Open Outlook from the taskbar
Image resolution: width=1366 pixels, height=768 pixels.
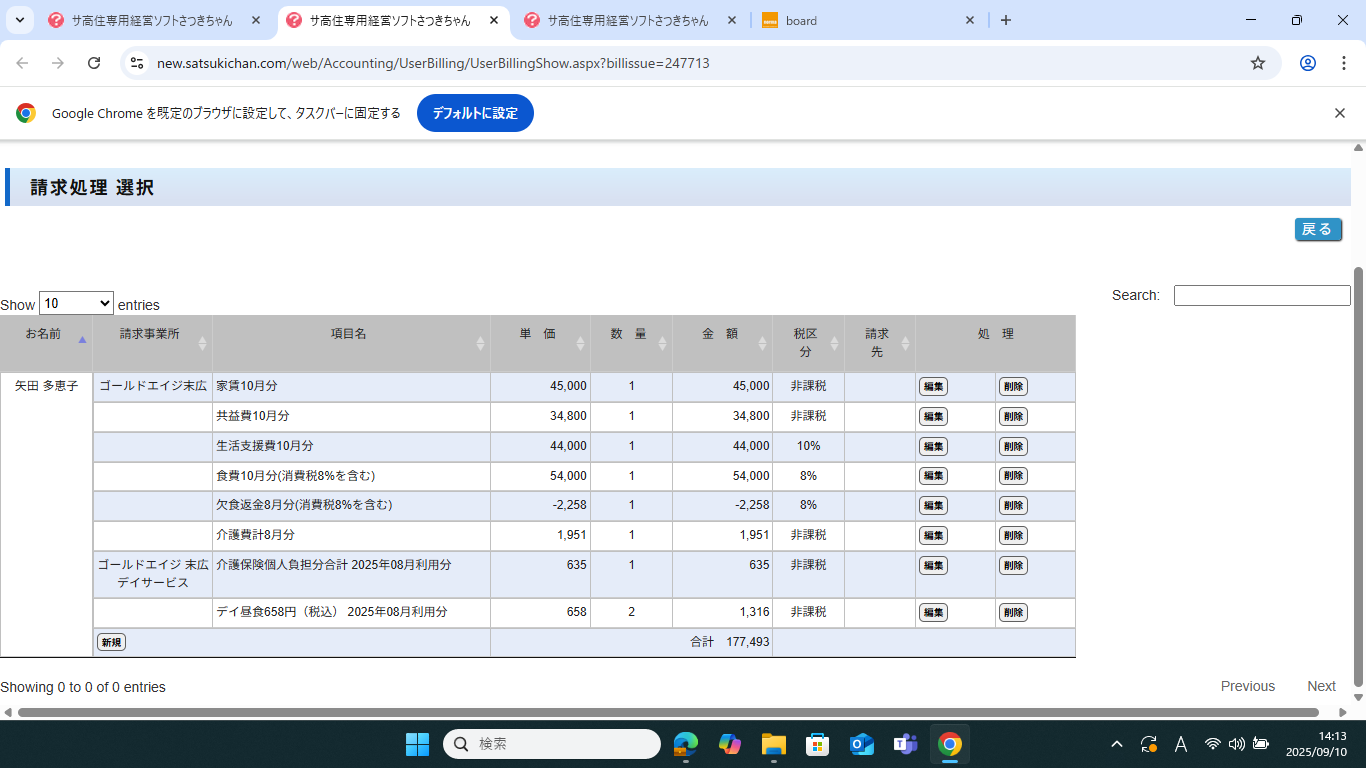pyautogui.click(x=861, y=744)
